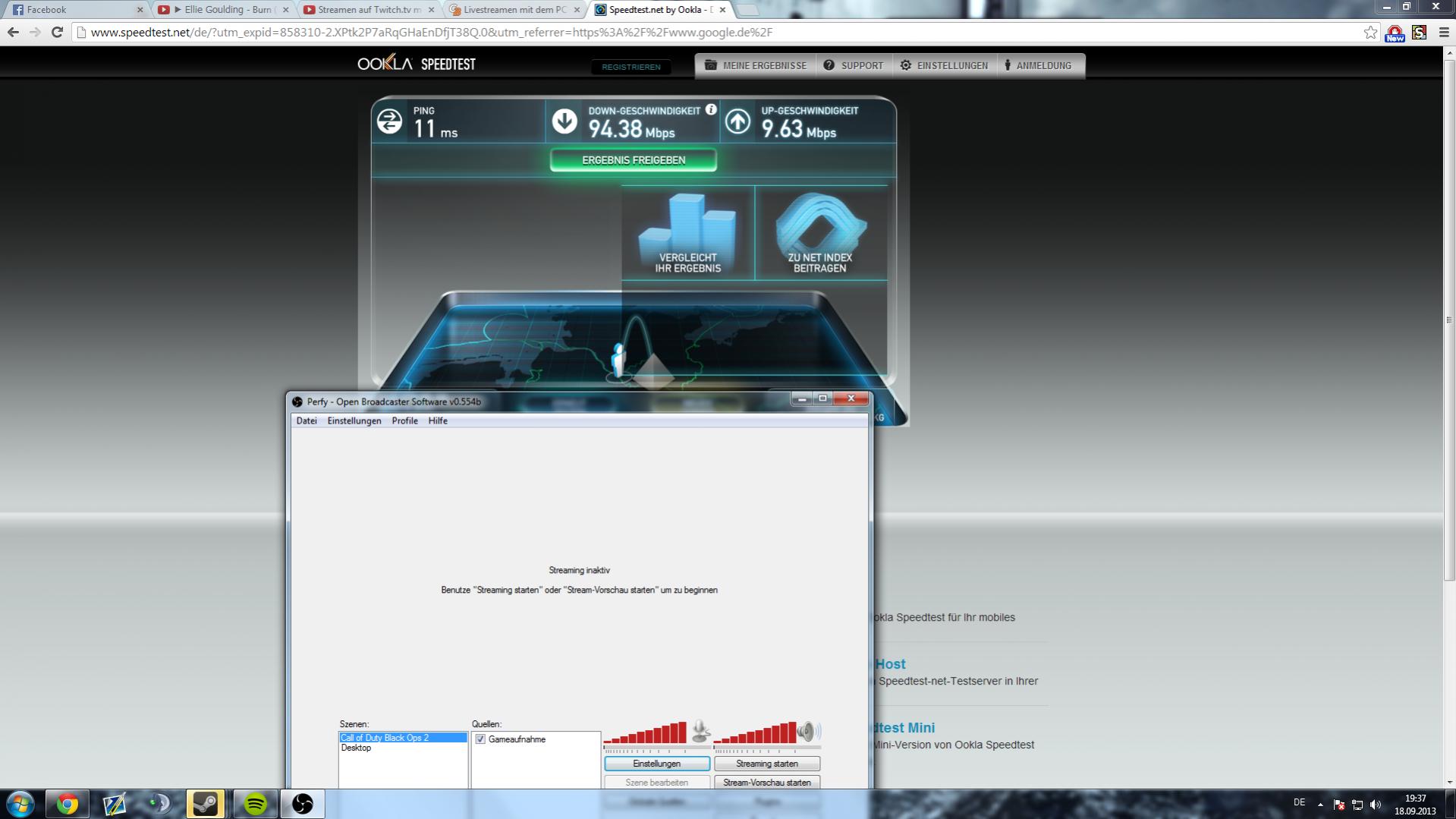Bookmark page with the star icon
The height and width of the screenshot is (819, 1456).
click(1370, 32)
